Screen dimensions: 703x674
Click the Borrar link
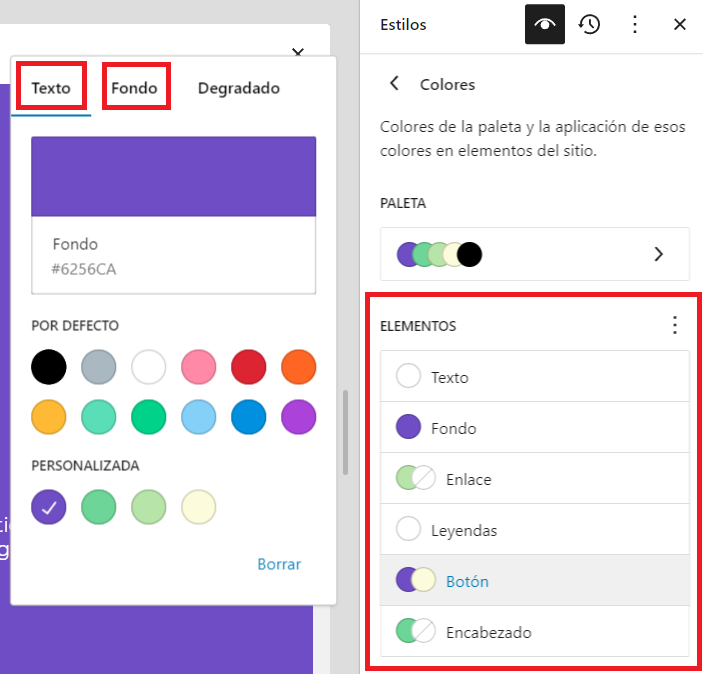[279, 564]
